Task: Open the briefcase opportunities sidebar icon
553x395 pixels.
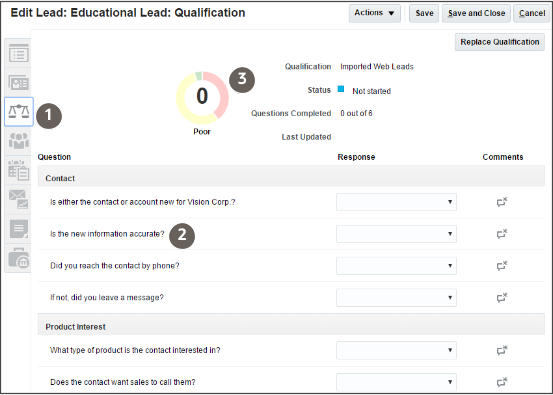Action: (18, 258)
